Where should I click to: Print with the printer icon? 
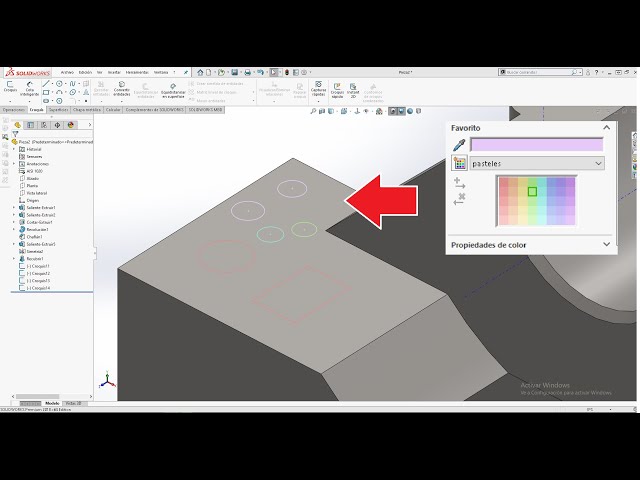pos(247,72)
